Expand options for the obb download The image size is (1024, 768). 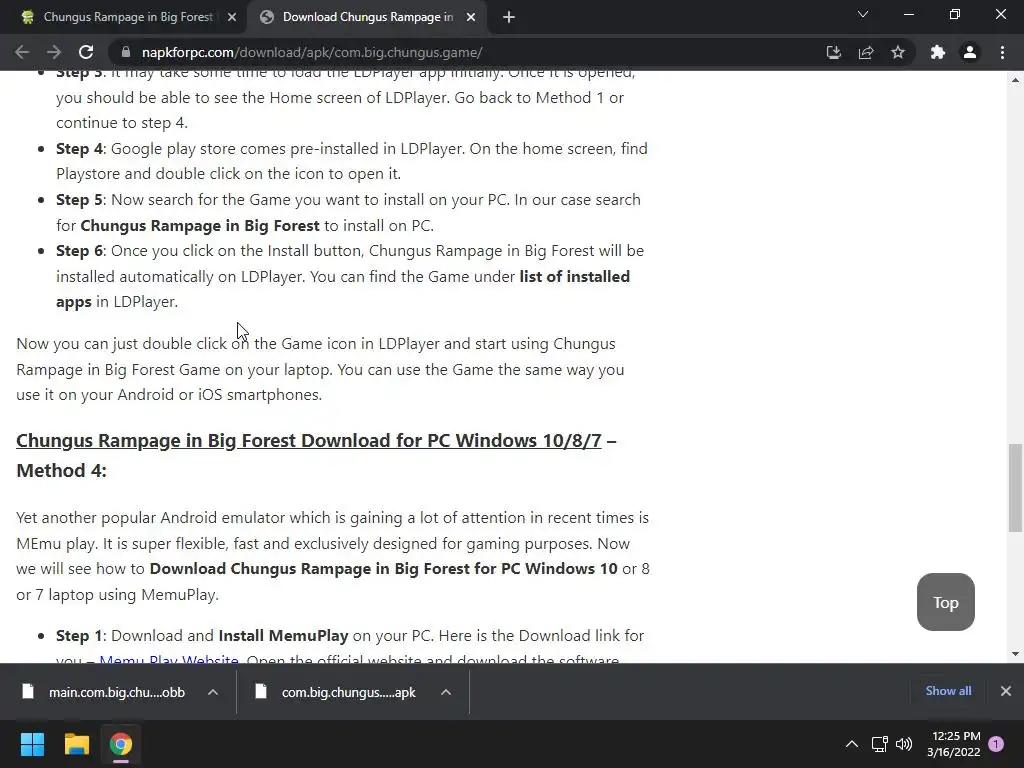click(213, 692)
